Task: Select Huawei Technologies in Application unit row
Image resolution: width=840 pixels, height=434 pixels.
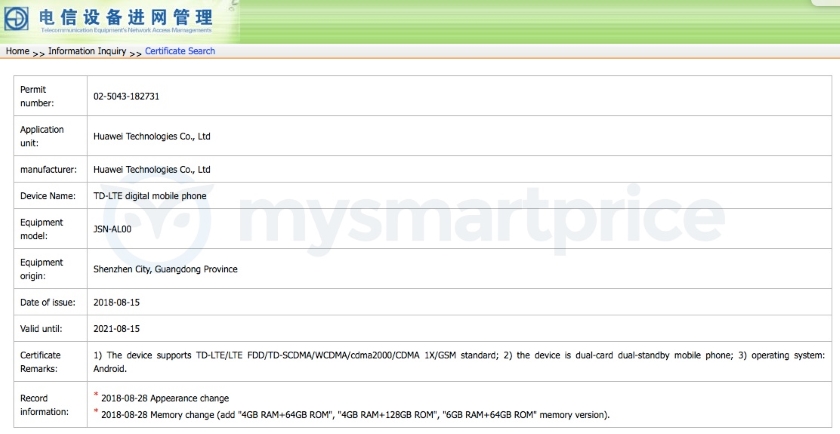Action: click(x=152, y=136)
